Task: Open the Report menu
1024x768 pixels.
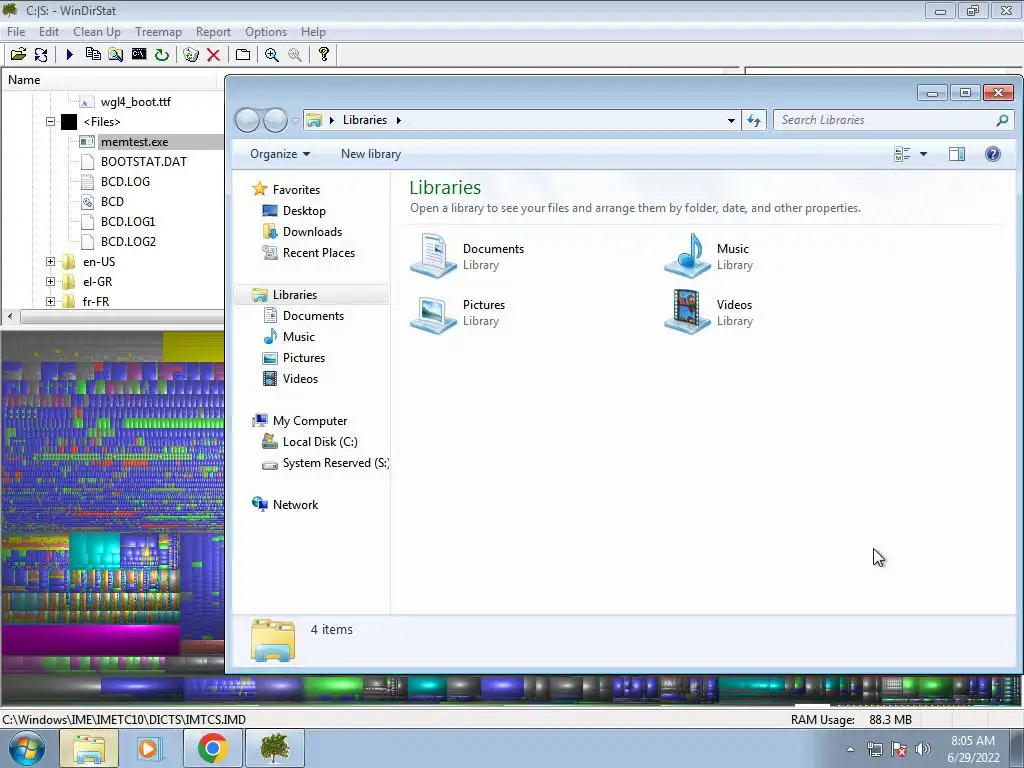Action: coord(213,32)
